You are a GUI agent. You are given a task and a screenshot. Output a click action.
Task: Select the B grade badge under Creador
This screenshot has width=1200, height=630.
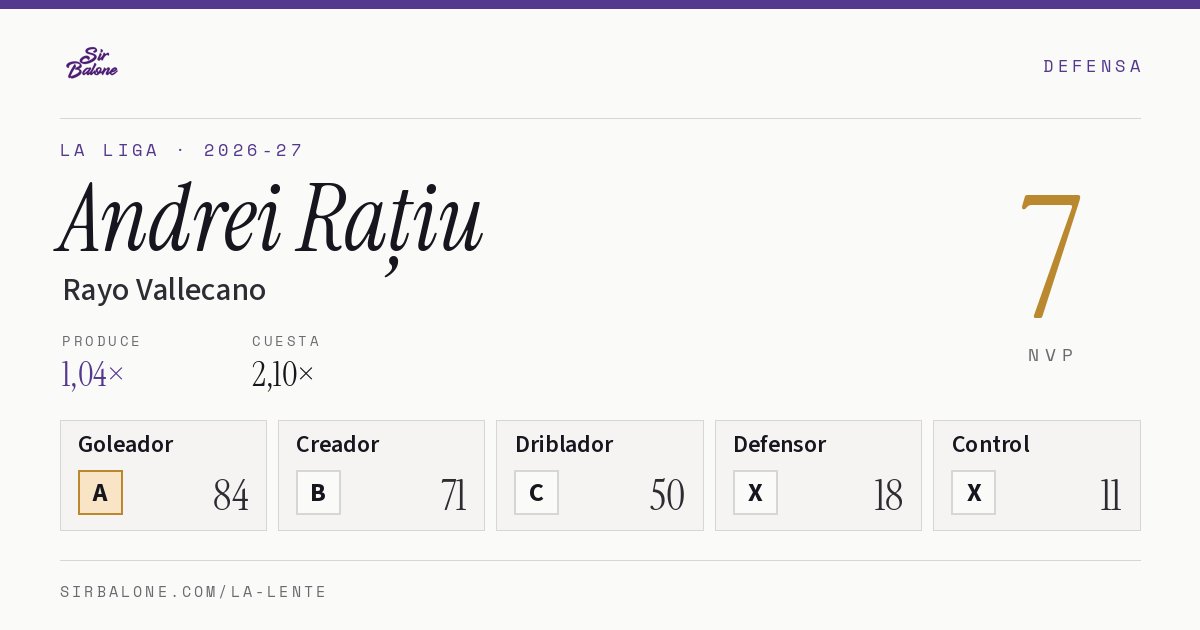[x=318, y=492]
